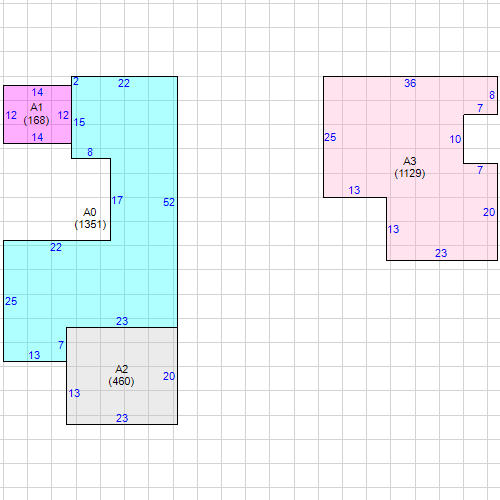Click the 10 dimension label in A3
The height and width of the screenshot is (500, 500).
click(455, 139)
